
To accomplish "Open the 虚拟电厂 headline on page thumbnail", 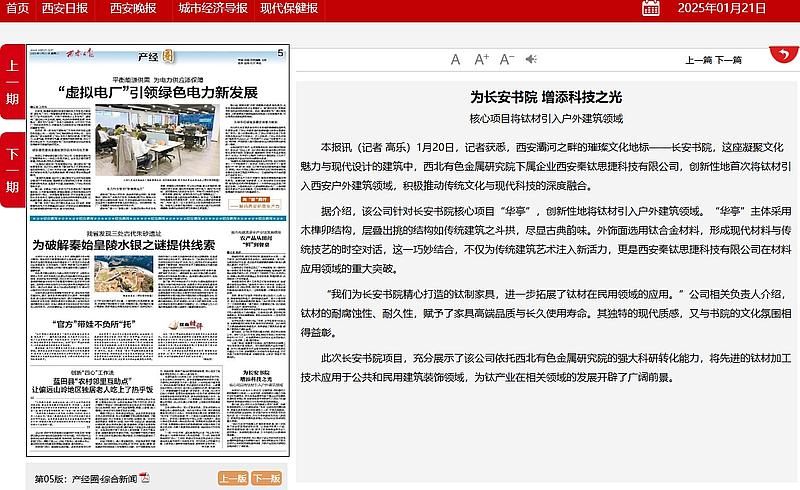I will pos(158,92).
